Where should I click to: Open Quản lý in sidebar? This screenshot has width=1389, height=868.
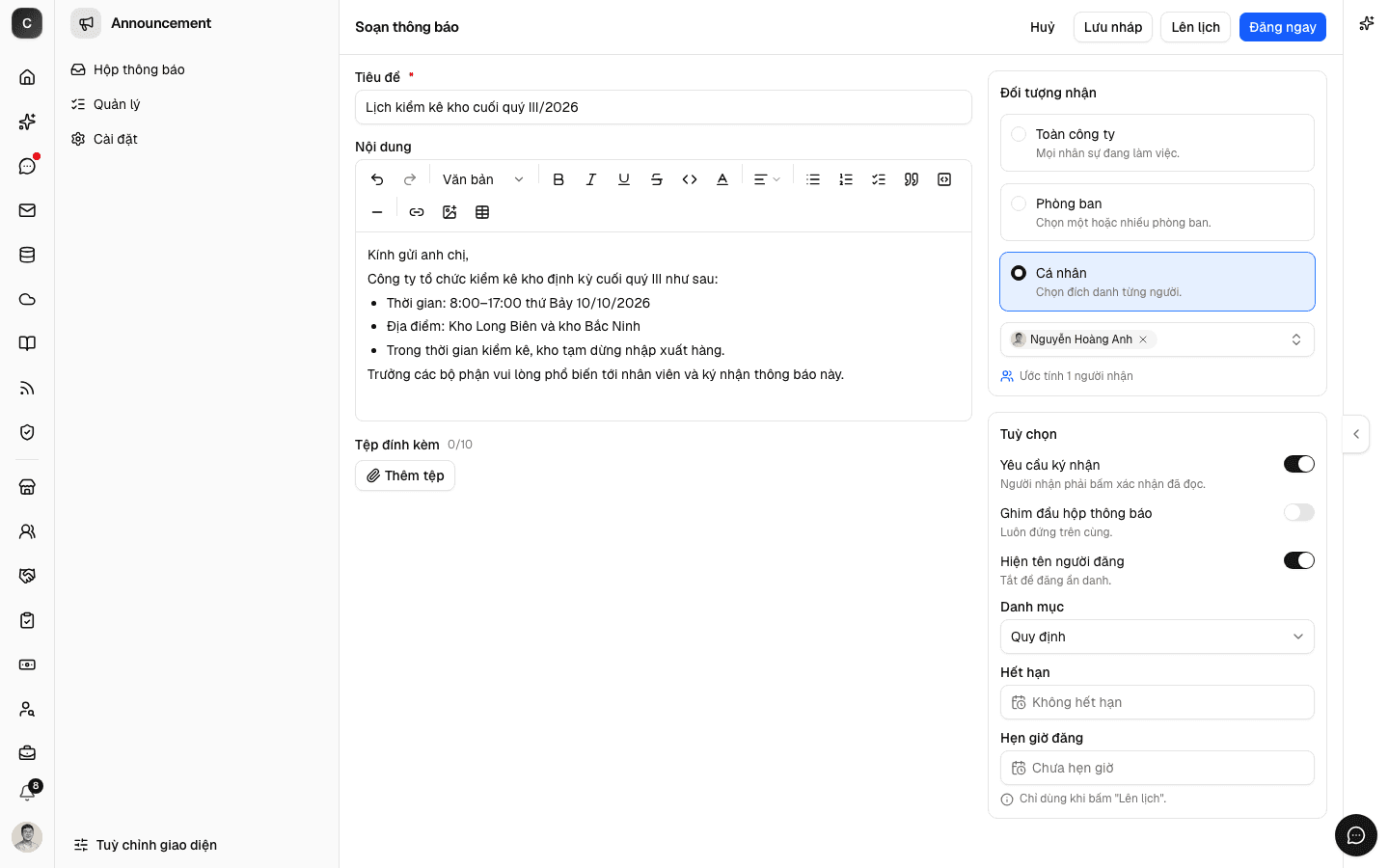pyautogui.click(x=197, y=104)
